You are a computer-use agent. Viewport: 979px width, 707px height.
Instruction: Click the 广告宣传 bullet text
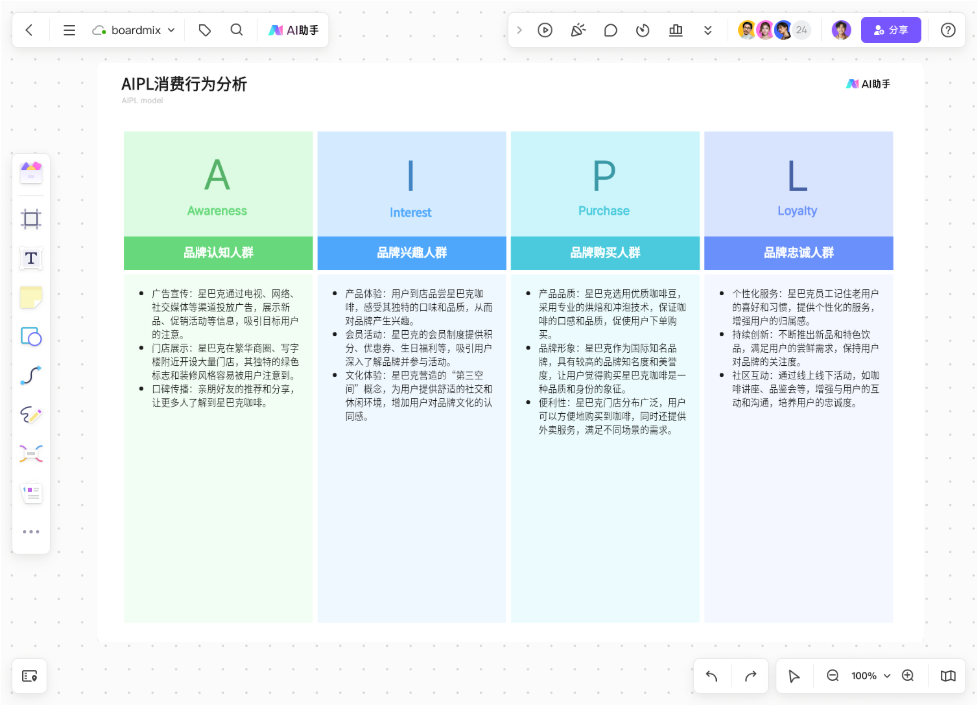coord(225,314)
